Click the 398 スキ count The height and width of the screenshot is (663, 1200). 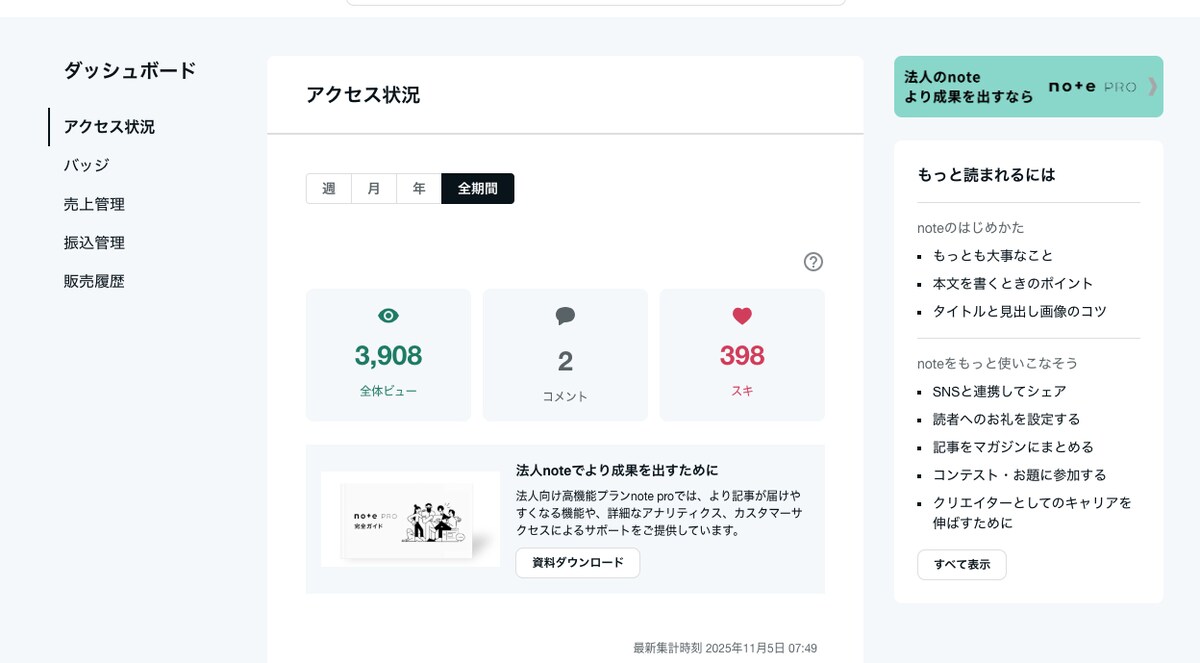click(x=742, y=355)
